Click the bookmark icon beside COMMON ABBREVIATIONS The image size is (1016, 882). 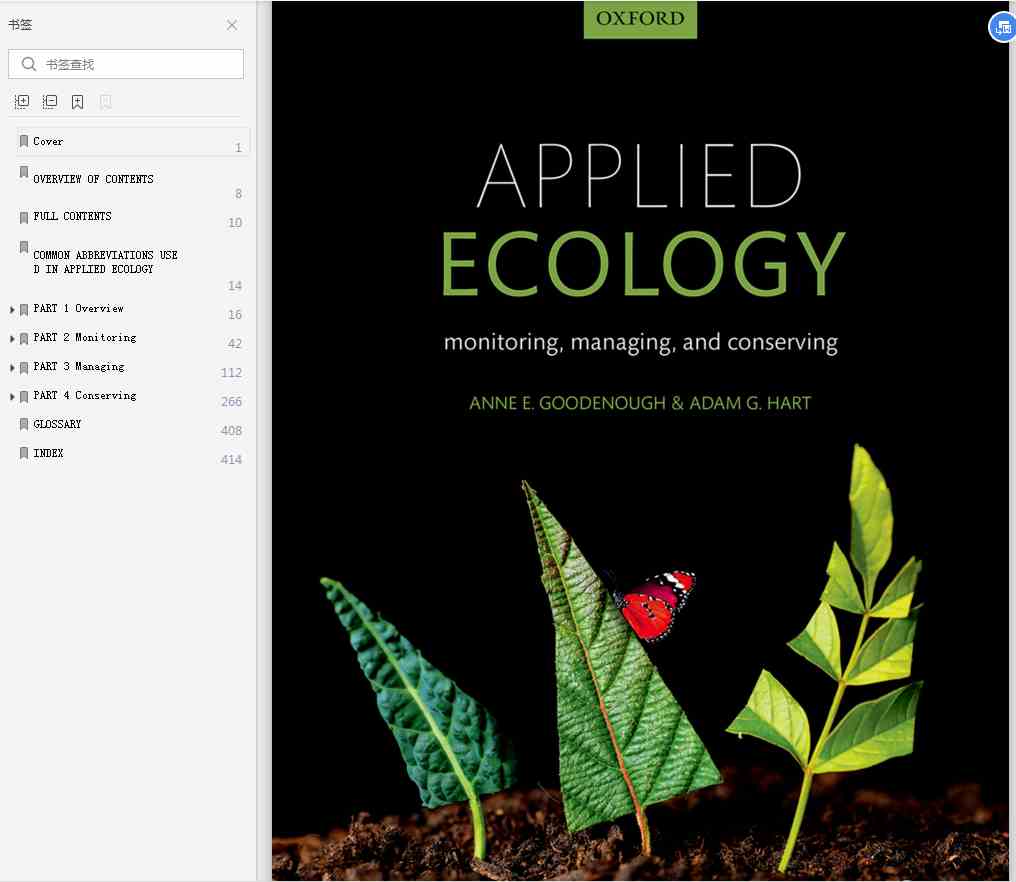(x=24, y=248)
